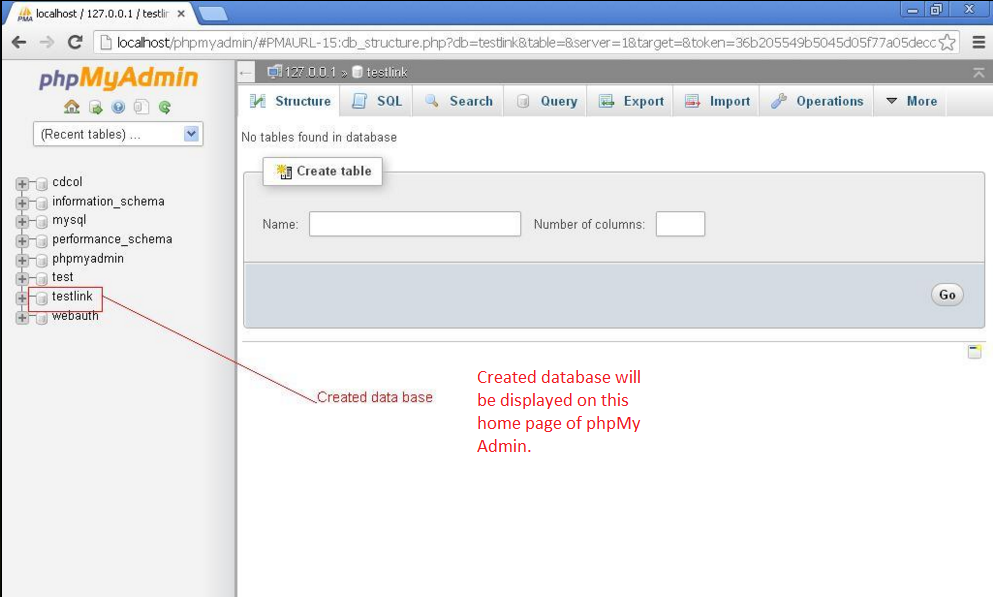Open the More tab dropdown
The height and width of the screenshot is (597, 993).
[x=911, y=101]
